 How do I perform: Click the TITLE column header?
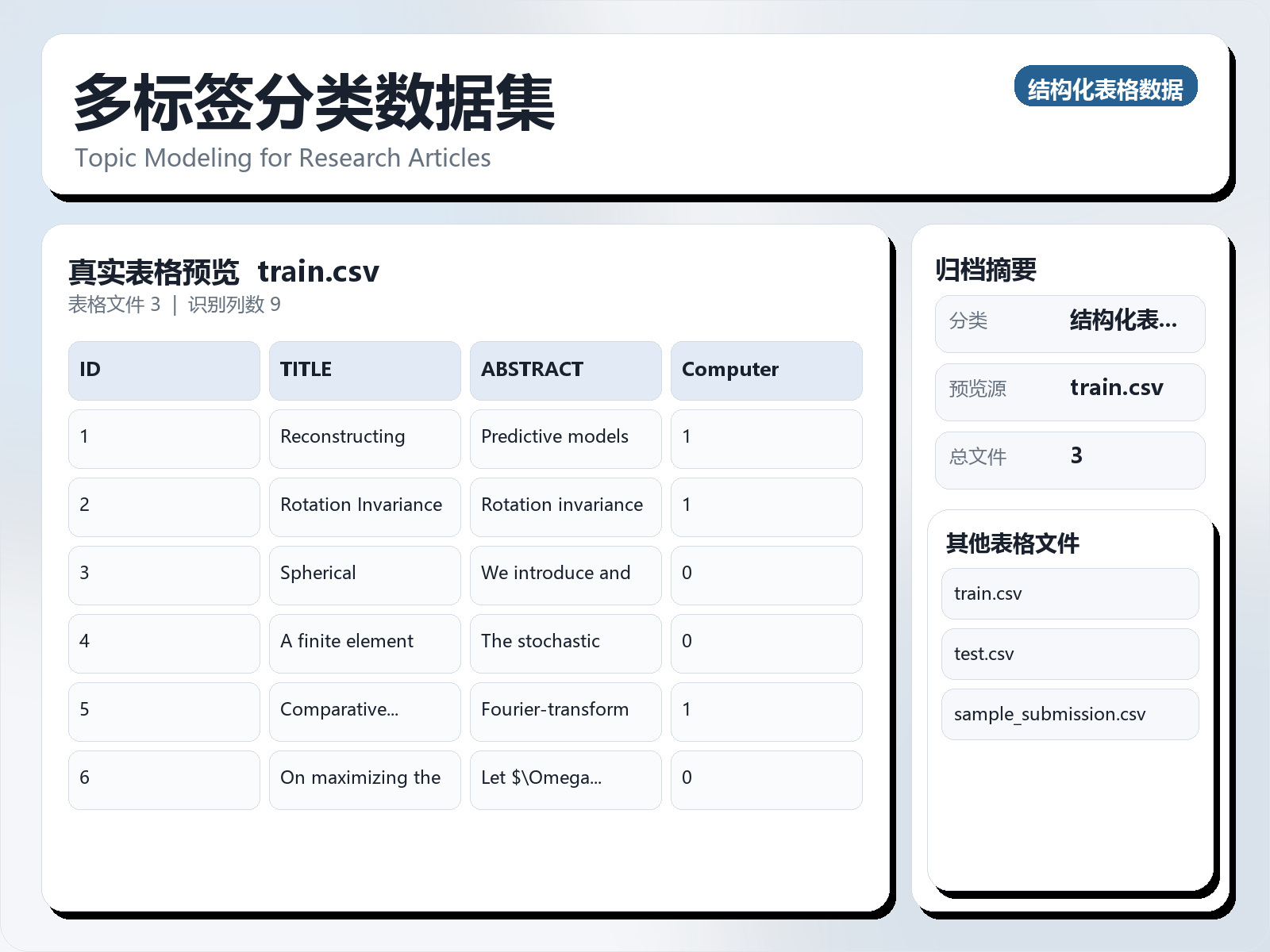(x=364, y=370)
